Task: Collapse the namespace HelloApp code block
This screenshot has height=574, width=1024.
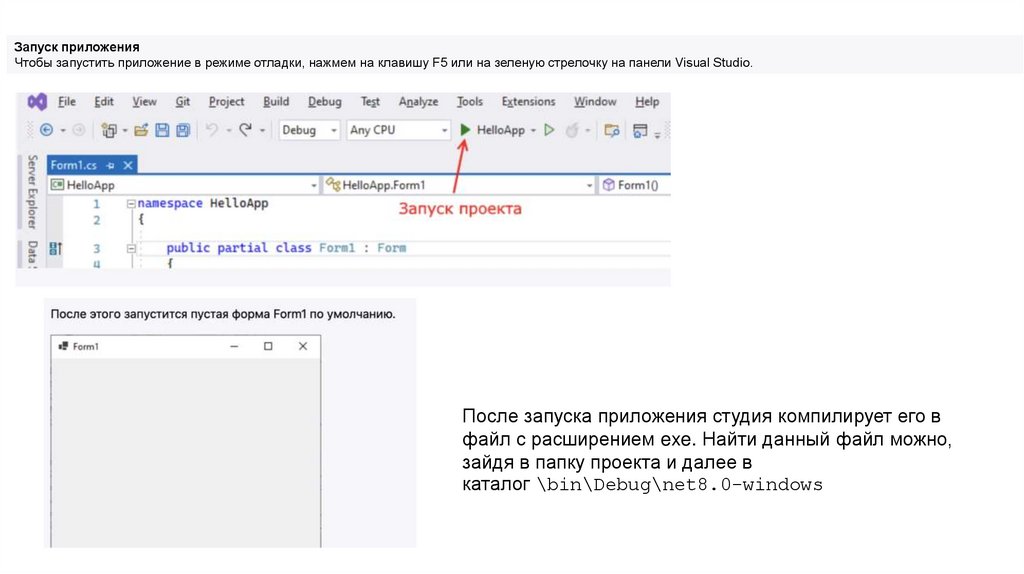Action: (131, 204)
